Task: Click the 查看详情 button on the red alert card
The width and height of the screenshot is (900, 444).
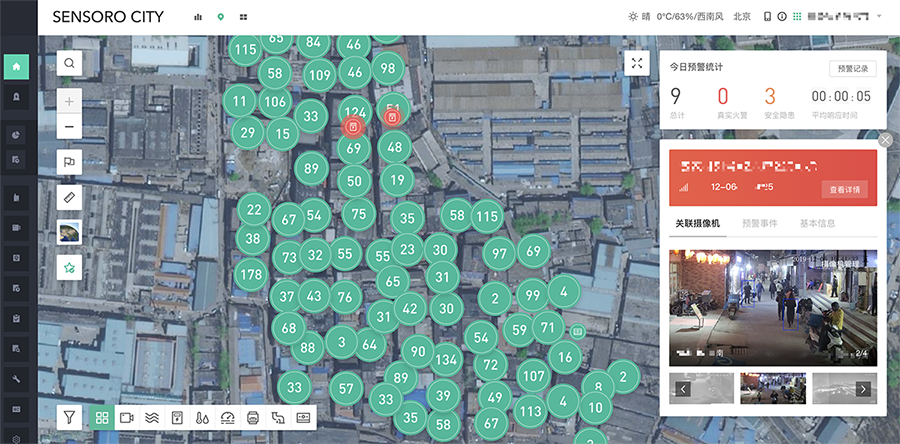Action: tap(844, 189)
